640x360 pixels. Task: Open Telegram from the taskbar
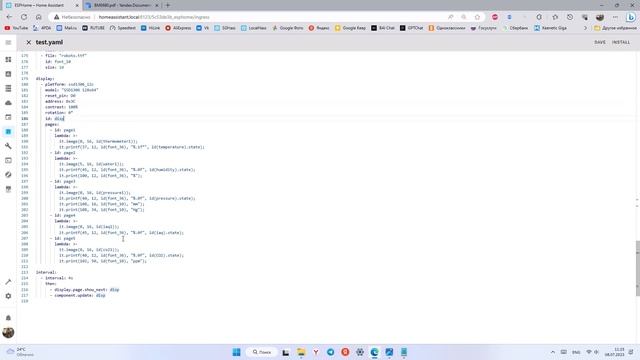[x=331, y=352]
